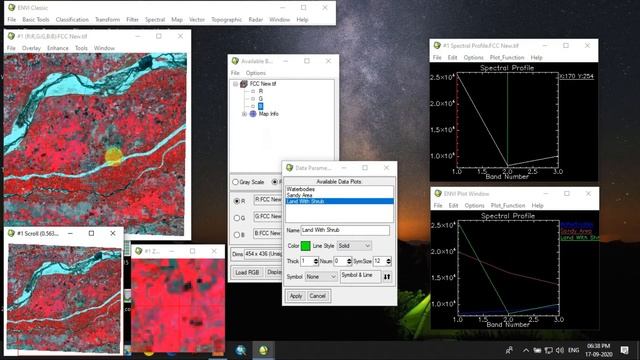The height and width of the screenshot is (360, 640).
Task: Open the magnifier app icon in taskbar
Action: [x=240, y=350]
